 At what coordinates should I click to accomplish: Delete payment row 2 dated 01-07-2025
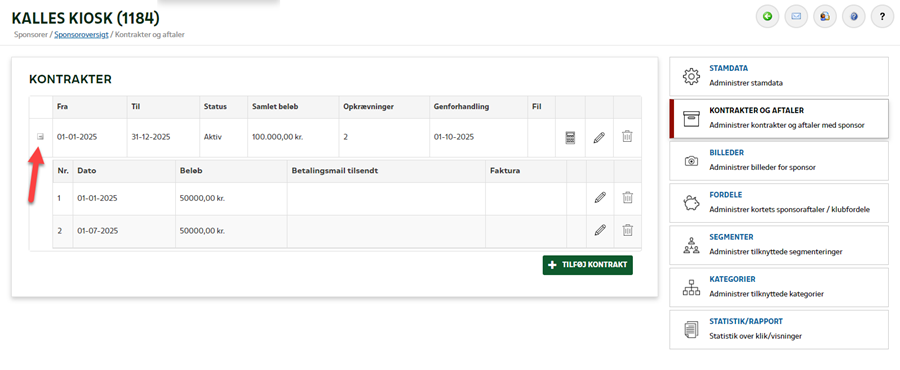[628, 231]
